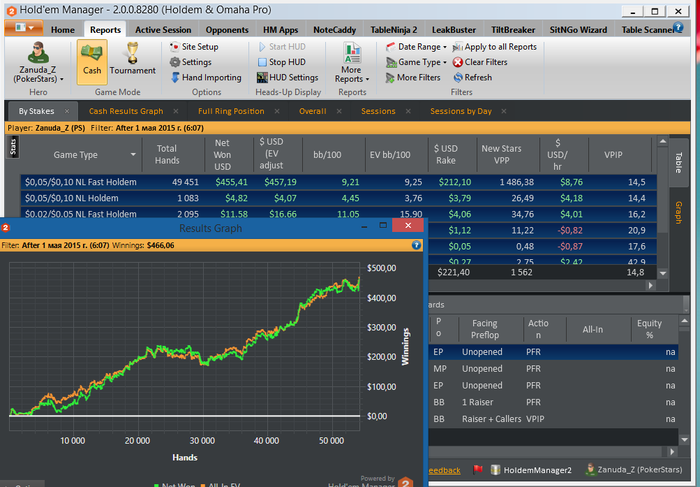Open the Date Range filter dropdown

tap(416, 46)
